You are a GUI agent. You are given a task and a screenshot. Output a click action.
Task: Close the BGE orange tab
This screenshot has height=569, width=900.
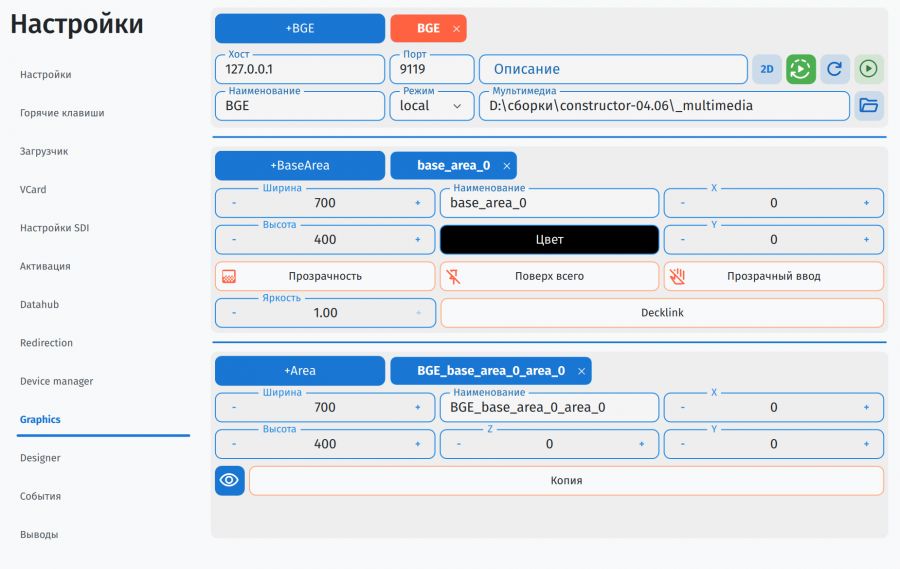456,29
